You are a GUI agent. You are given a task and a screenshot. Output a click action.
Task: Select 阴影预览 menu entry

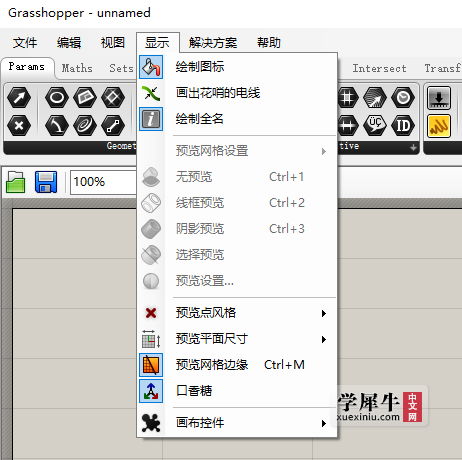(x=237, y=229)
